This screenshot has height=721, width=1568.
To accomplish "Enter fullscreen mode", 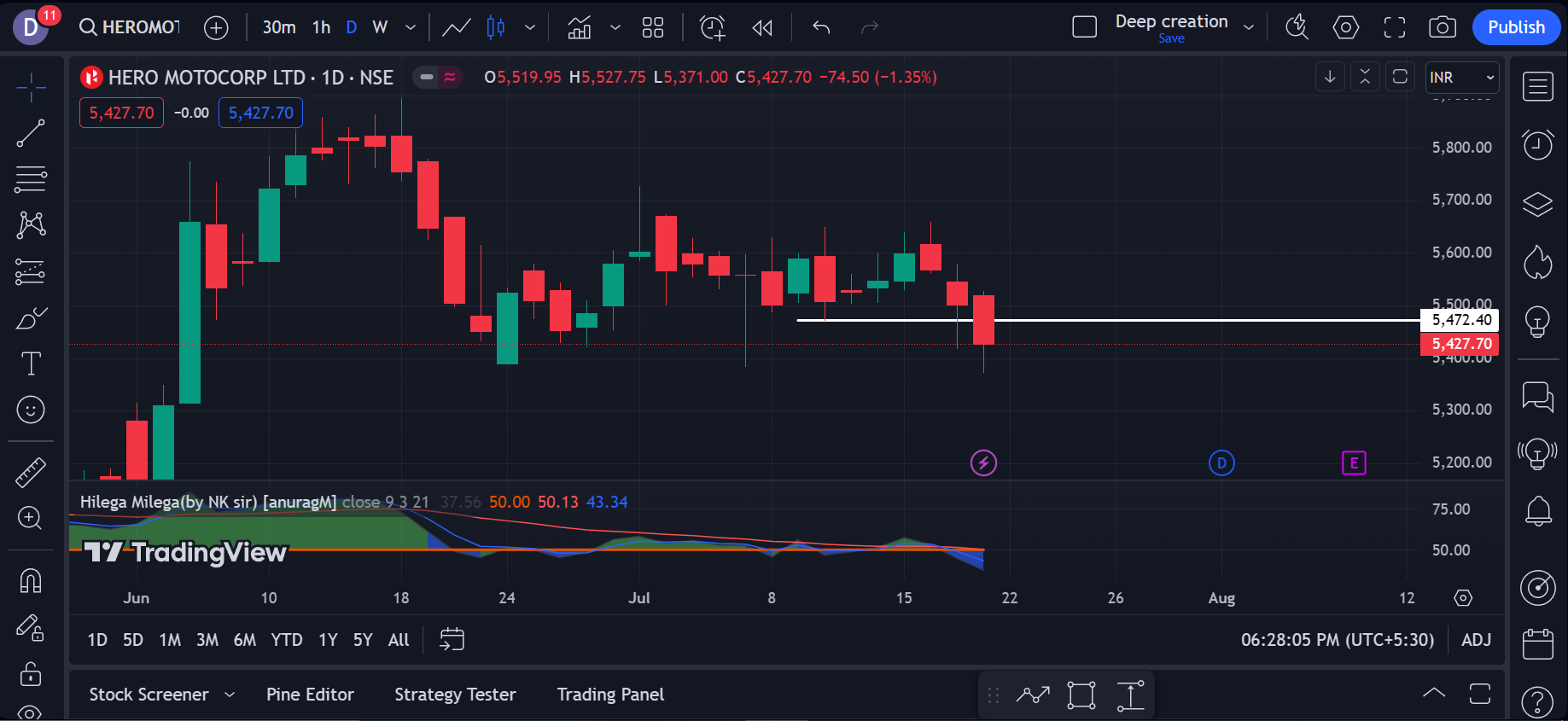I will click(x=1395, y=27).
